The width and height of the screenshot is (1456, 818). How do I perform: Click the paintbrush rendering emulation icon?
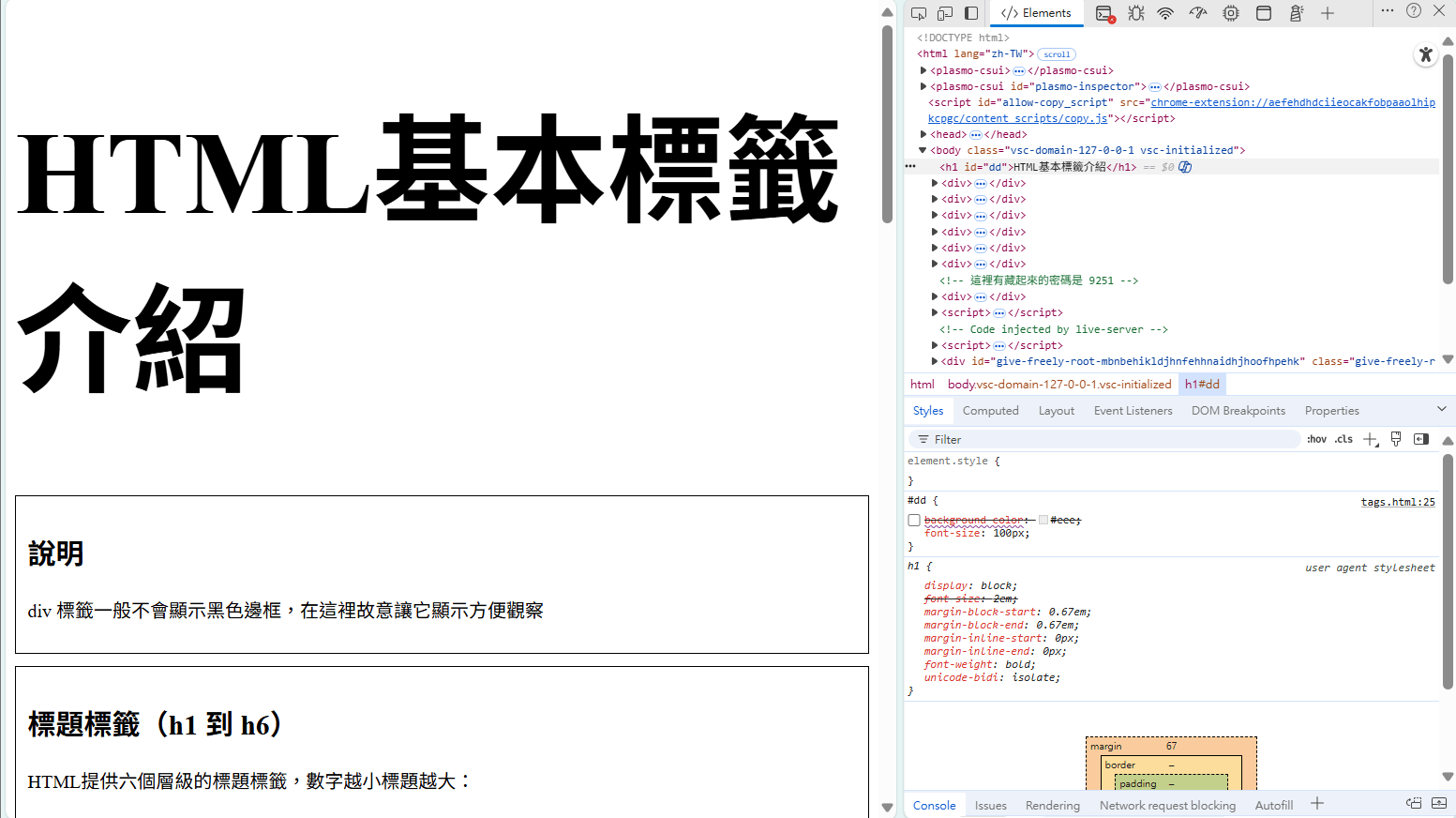[x=1396, y=439]
